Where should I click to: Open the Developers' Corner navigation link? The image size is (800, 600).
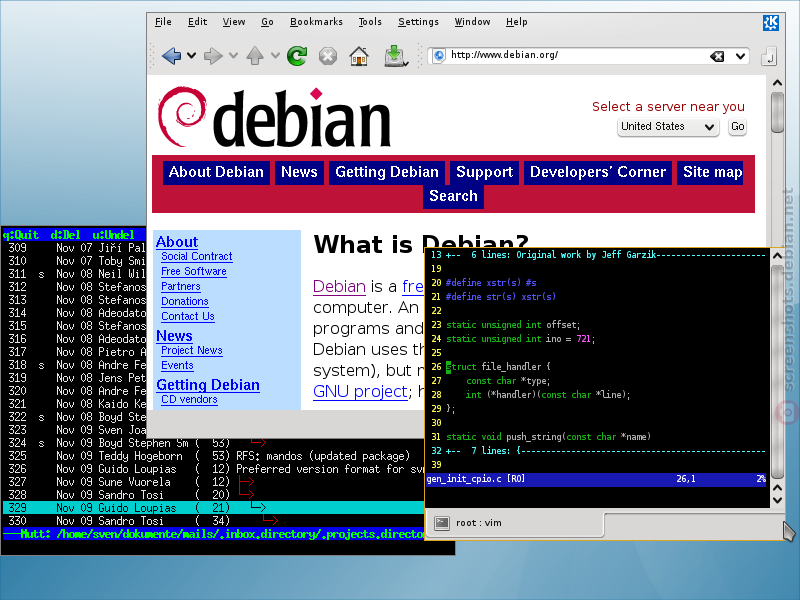598,172
